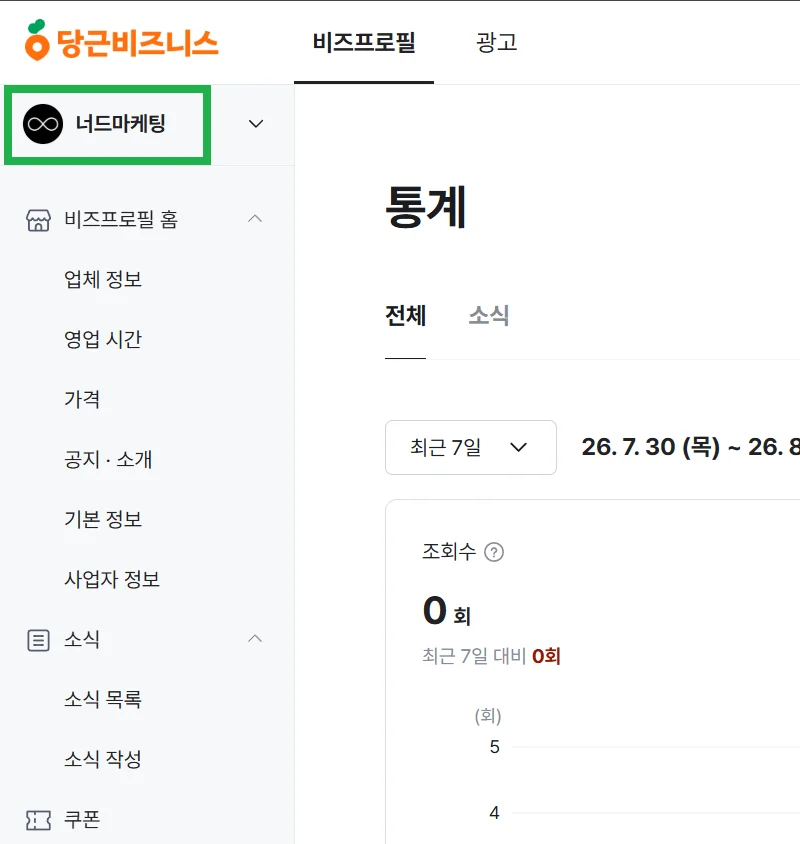Open the 가격 menu item
The height and width of the screenshot is (844, 800).
(x=82, y=399)
